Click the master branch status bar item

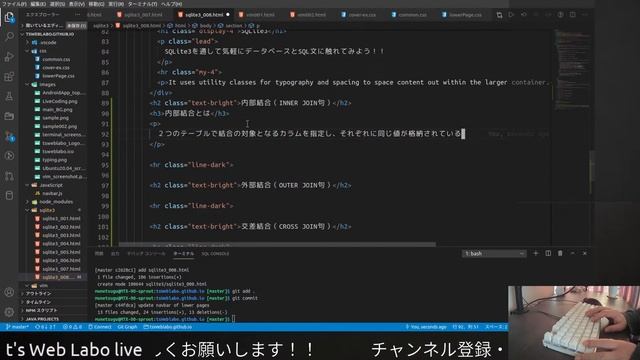pos(18,327)
